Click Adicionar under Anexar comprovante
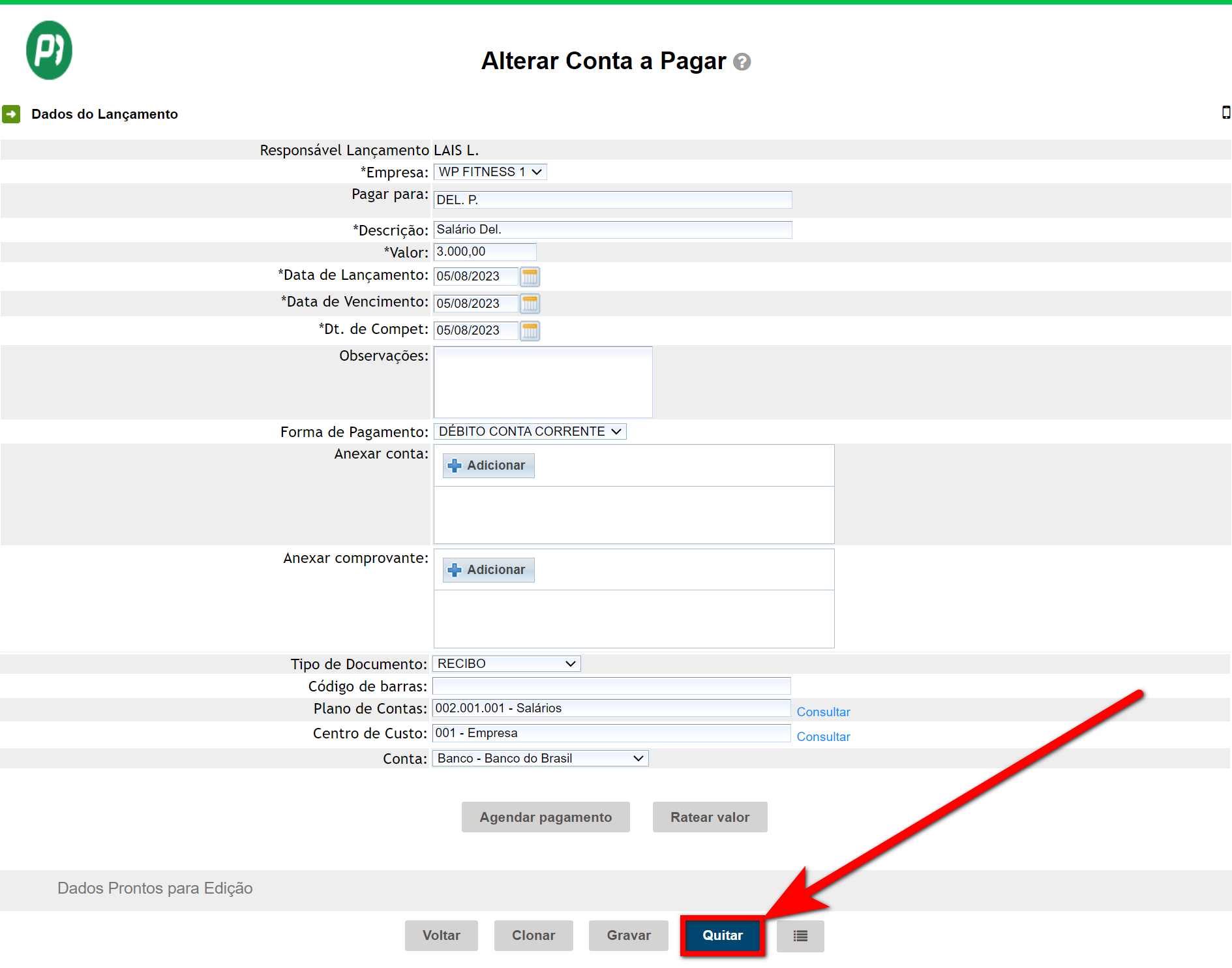 point(488,570)
